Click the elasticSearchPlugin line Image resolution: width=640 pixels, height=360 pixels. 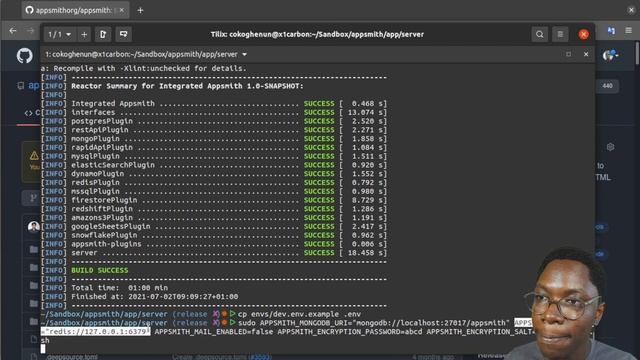[213, 165]
